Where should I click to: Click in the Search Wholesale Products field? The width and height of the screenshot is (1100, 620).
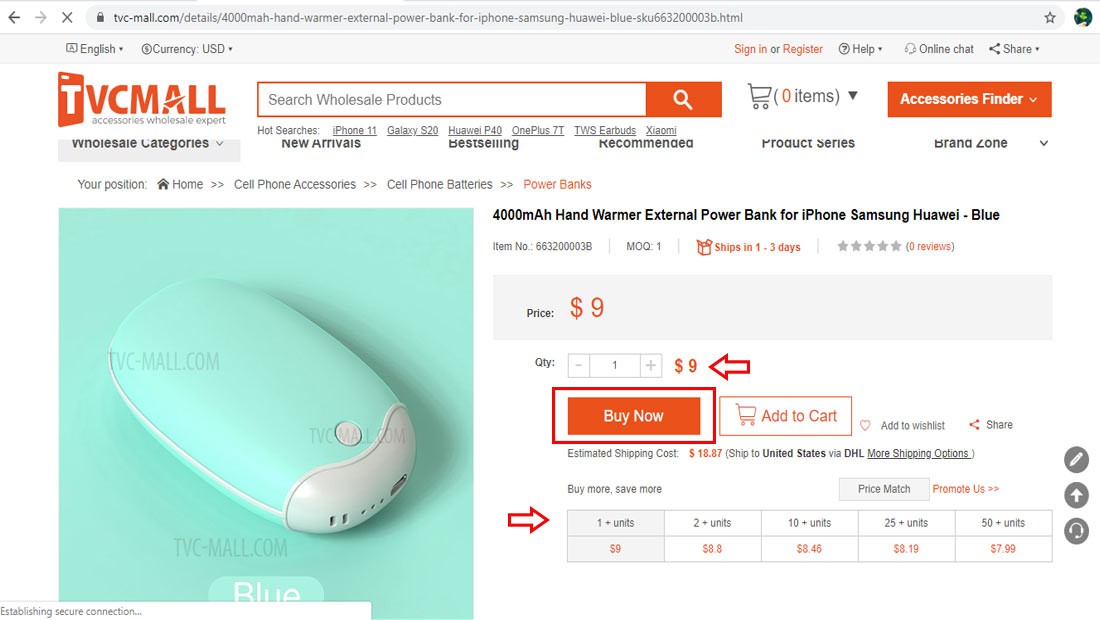coord(451,99)
